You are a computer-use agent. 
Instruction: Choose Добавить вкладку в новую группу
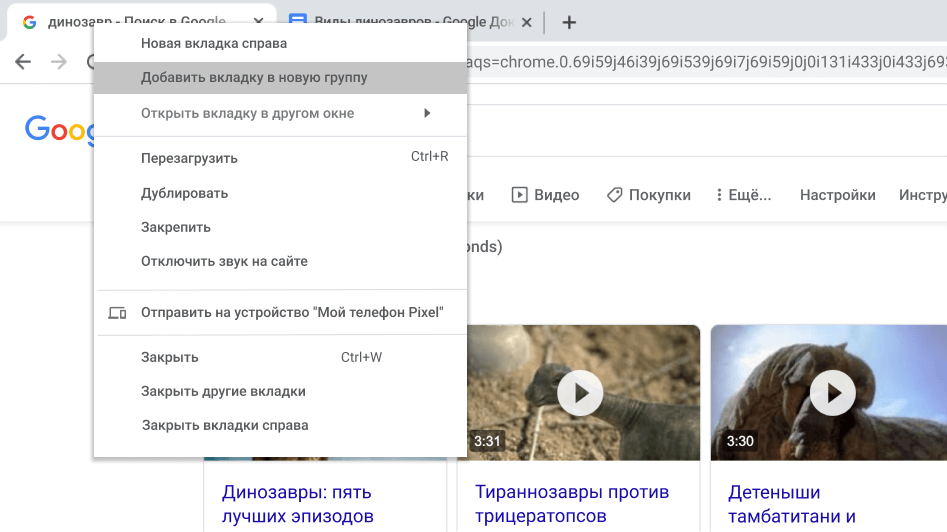[x=254, y=77]
